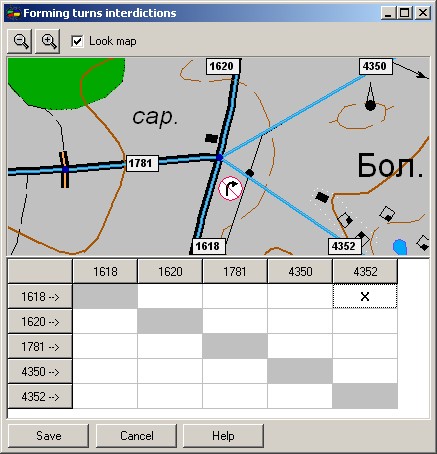Image resolution: width=437 pixels, height=454 pixels.
Task: Toggle the X cell for 1618 to 4352
Action: [365, 296]
